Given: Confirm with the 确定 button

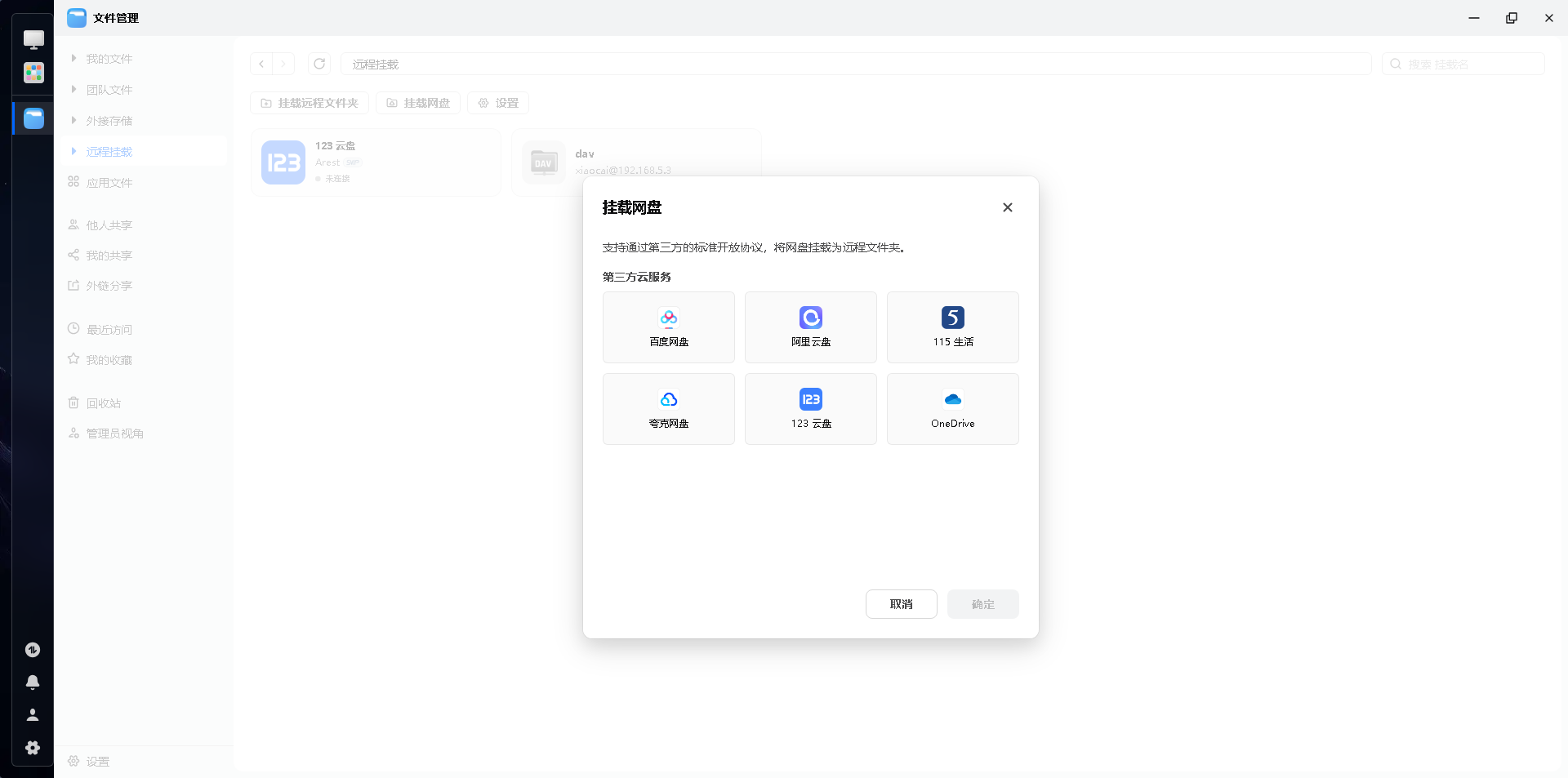Looking at the screenshot, I should pyautogui.click(x=983, y=604).
